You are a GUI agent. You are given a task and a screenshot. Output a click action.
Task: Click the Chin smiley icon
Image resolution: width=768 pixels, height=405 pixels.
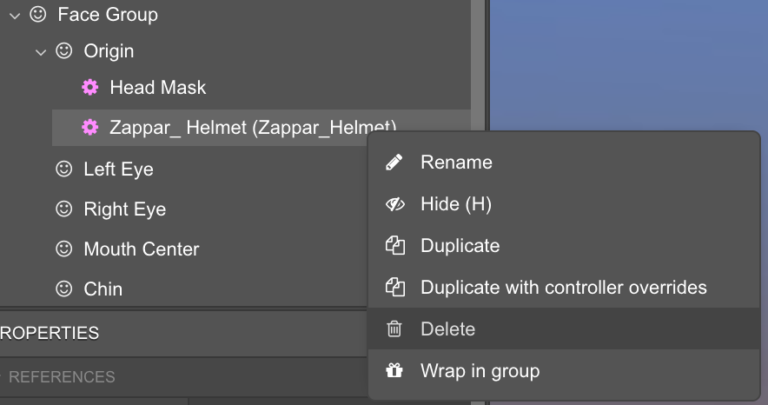pyautogui.click(x=64, y=289)
